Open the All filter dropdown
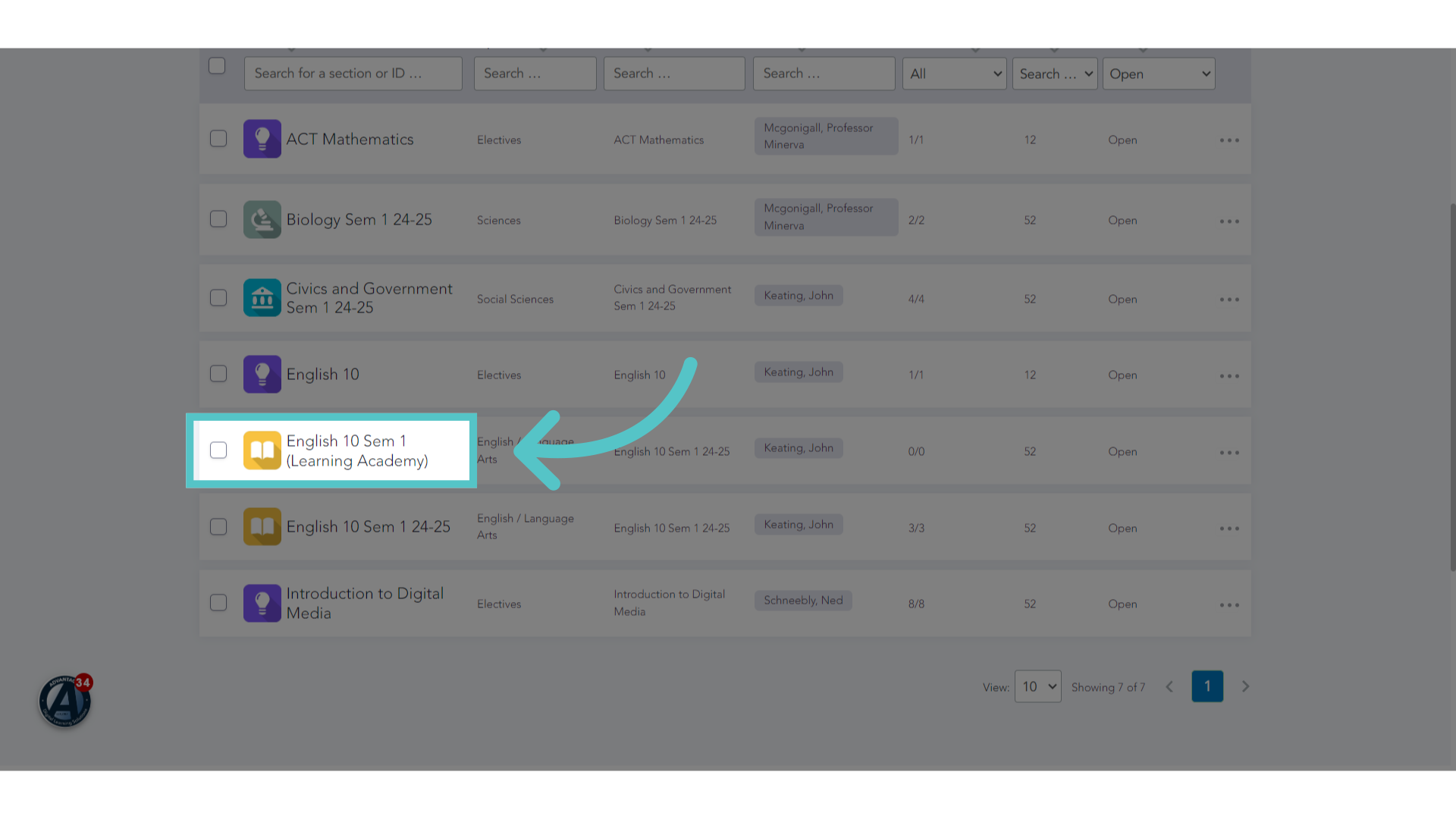Viewport: 1456px width, 819px height. click(x=955, y=74)
